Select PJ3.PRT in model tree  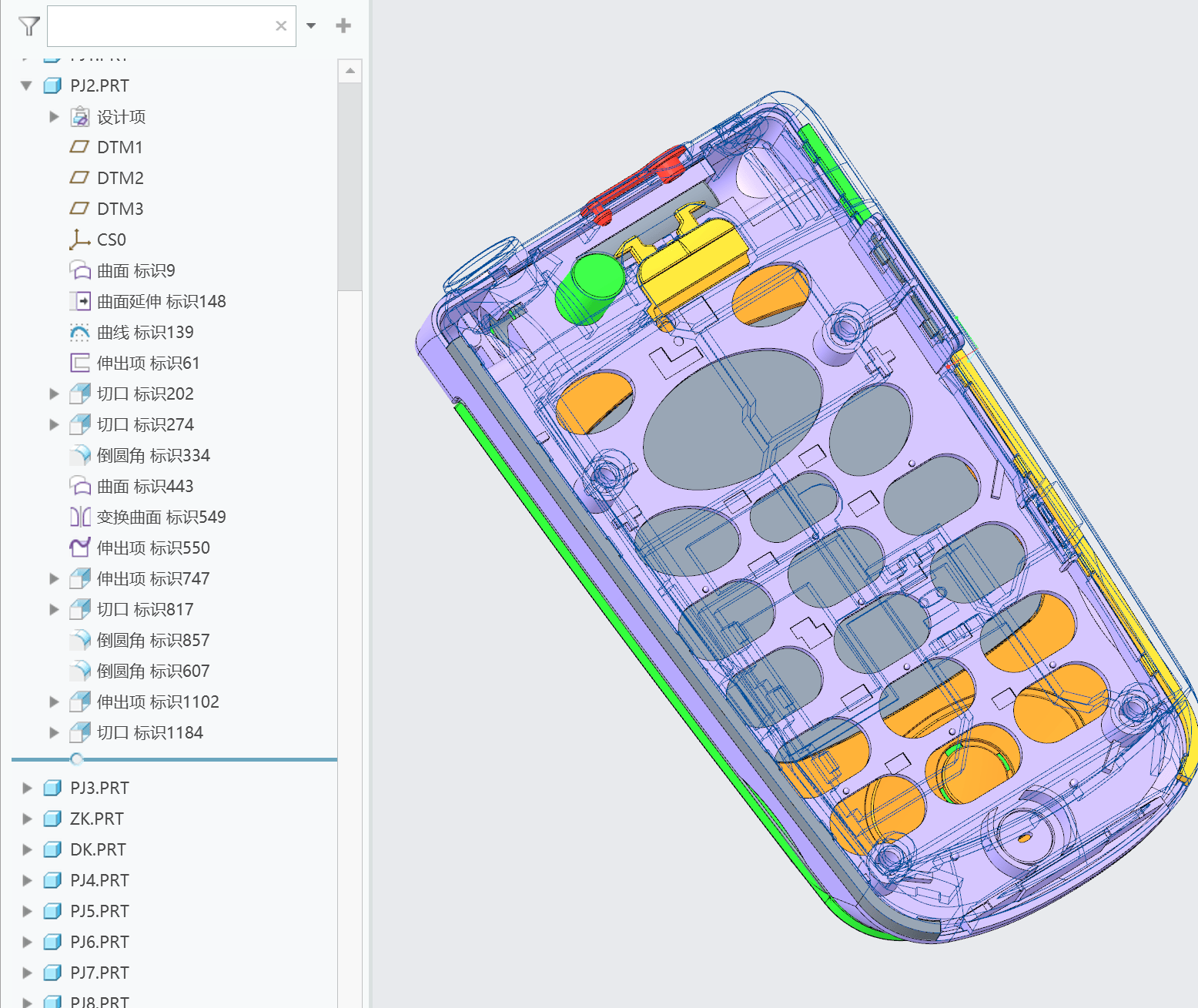[99, 788]
